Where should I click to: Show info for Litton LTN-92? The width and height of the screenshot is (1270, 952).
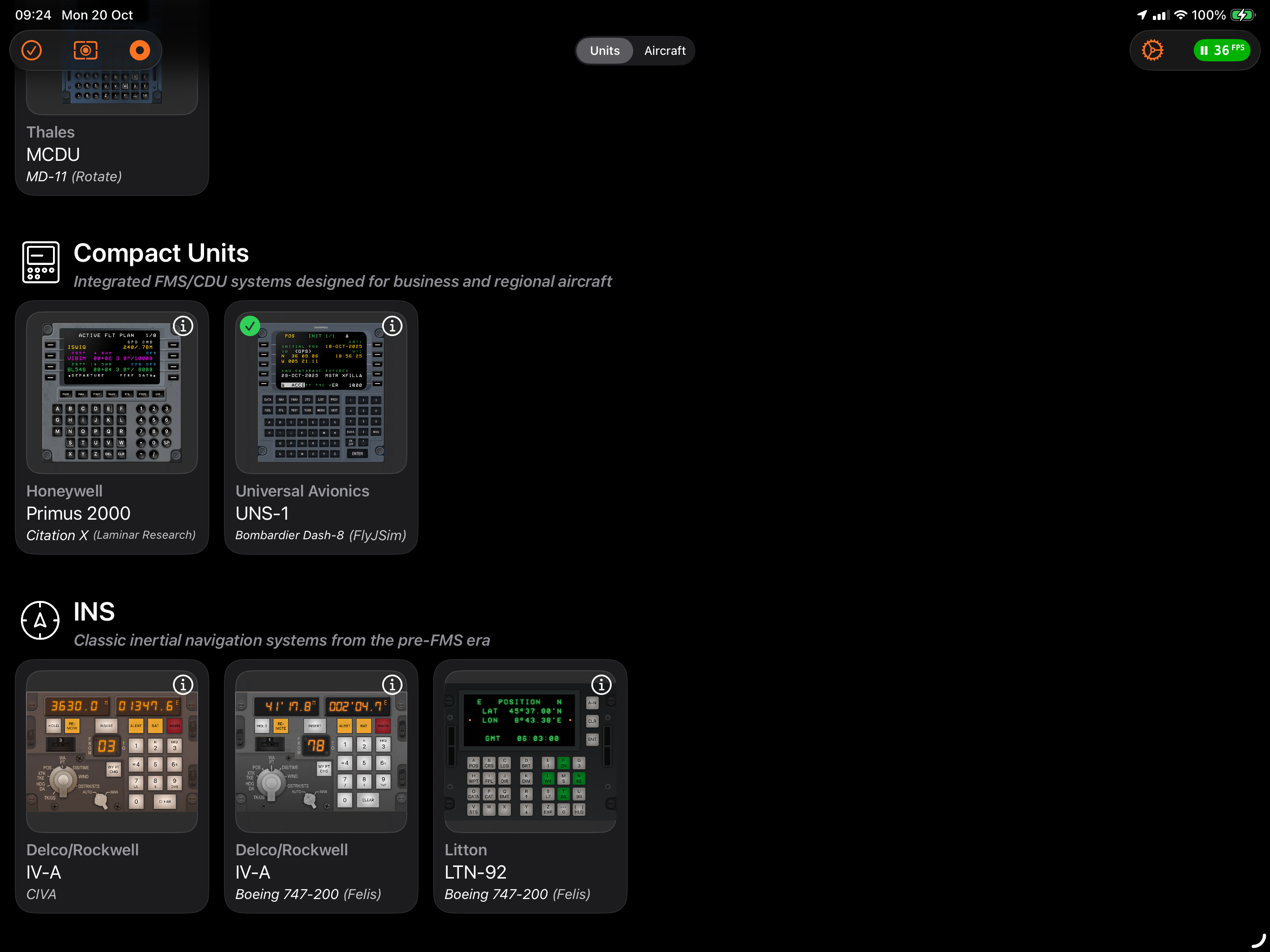click(601, 685)
